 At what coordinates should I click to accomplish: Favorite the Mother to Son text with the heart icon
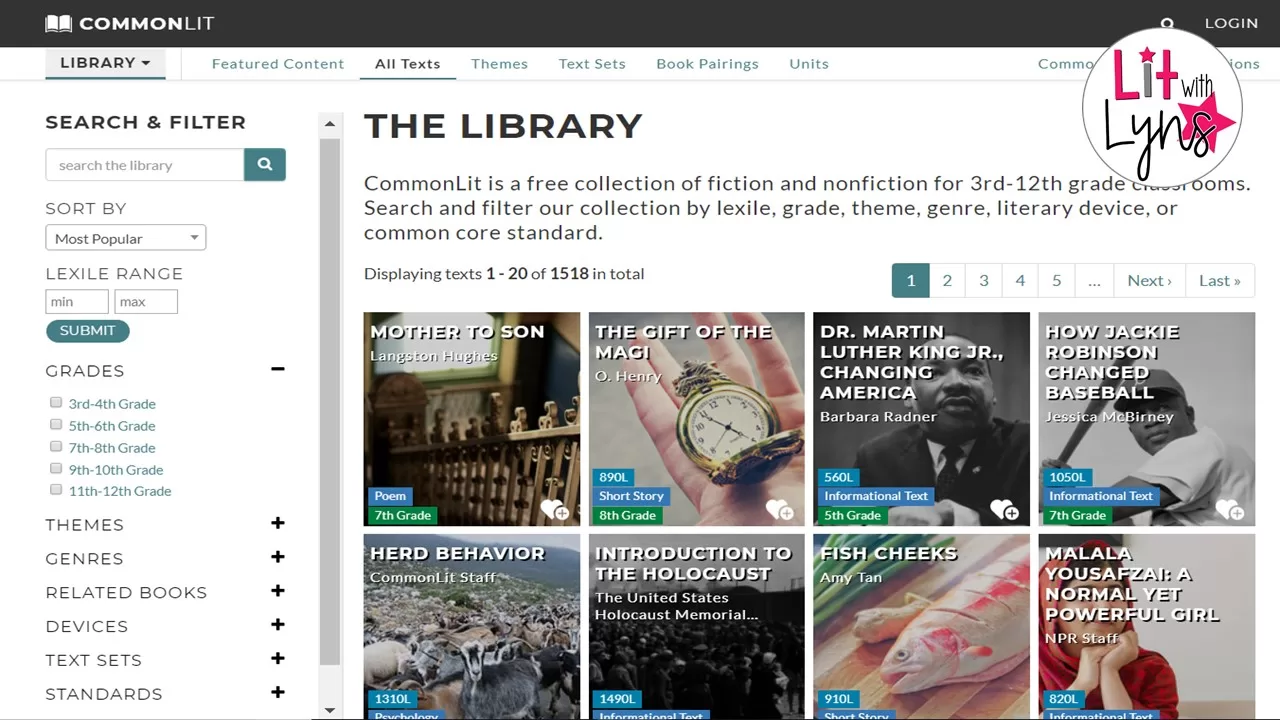[554, 511]
